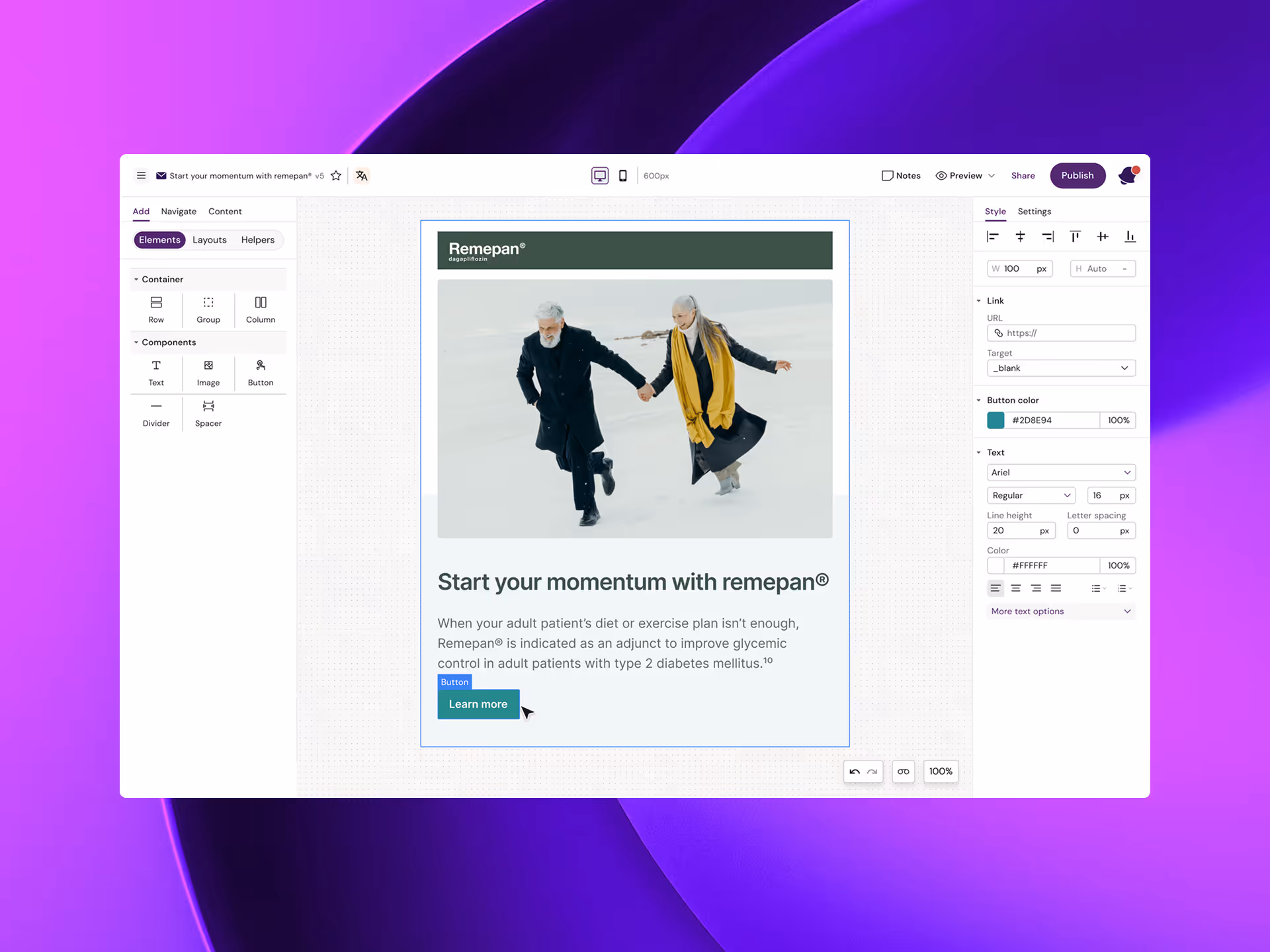1270x952 pixels.
Task: Open the hamburger menu icon
Action: 141,175
